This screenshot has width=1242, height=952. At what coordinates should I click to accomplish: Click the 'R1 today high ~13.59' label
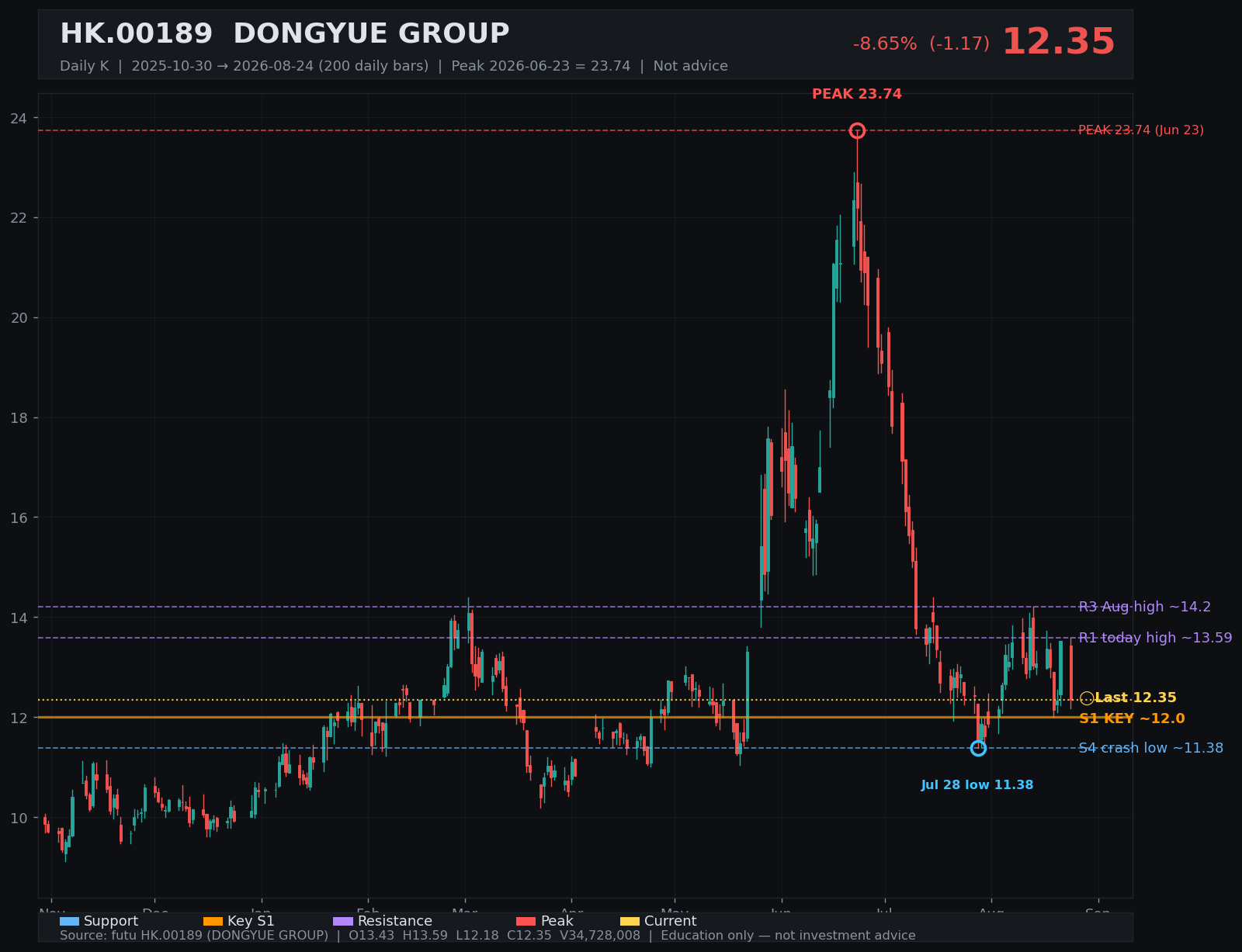coord(1155,638)
